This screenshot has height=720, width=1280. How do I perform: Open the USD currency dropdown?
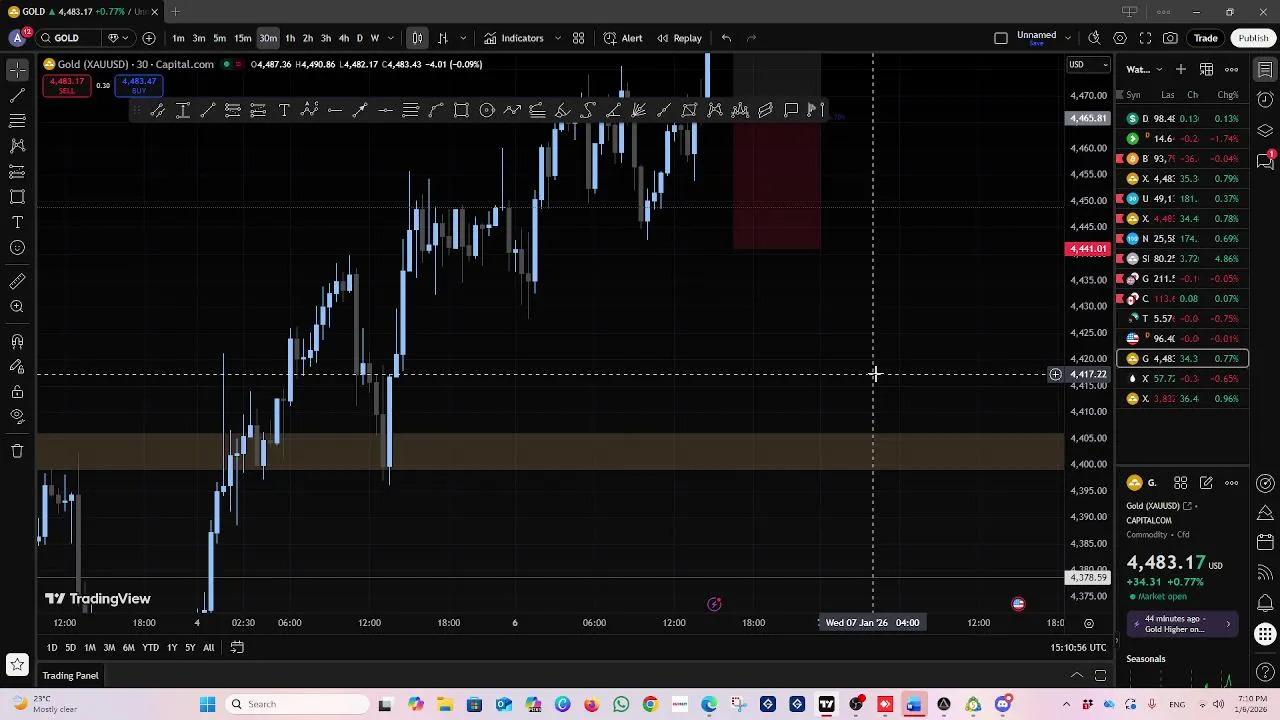coord(1088,65)
